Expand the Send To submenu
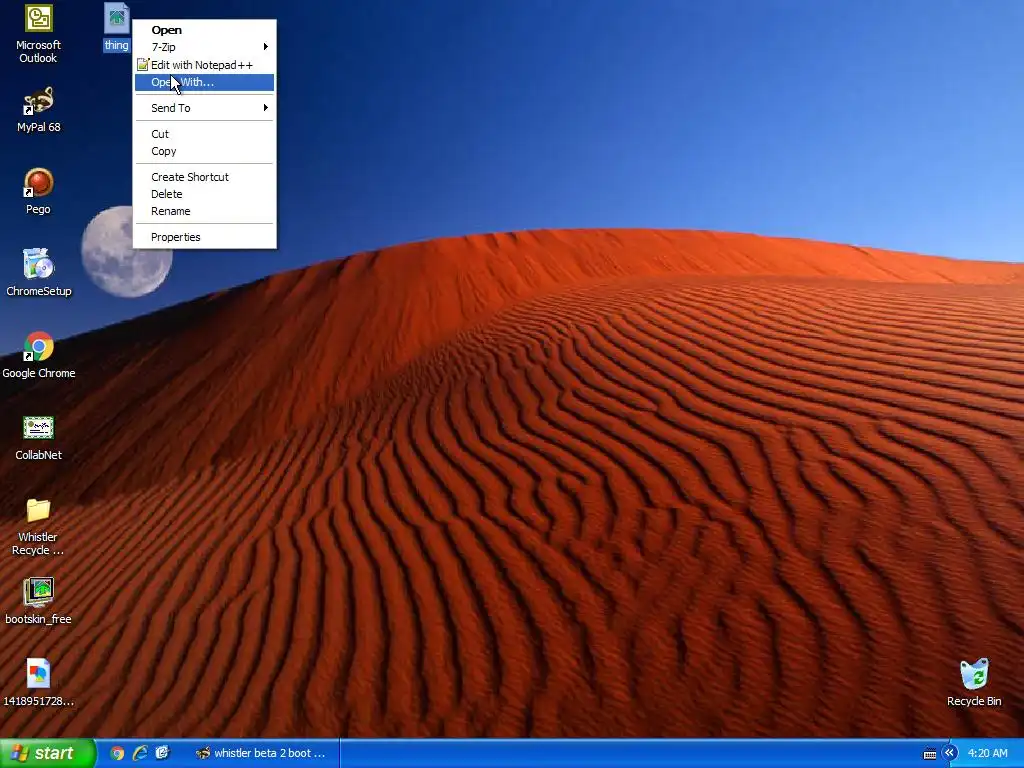1024x768 pixels. point(204,108)
